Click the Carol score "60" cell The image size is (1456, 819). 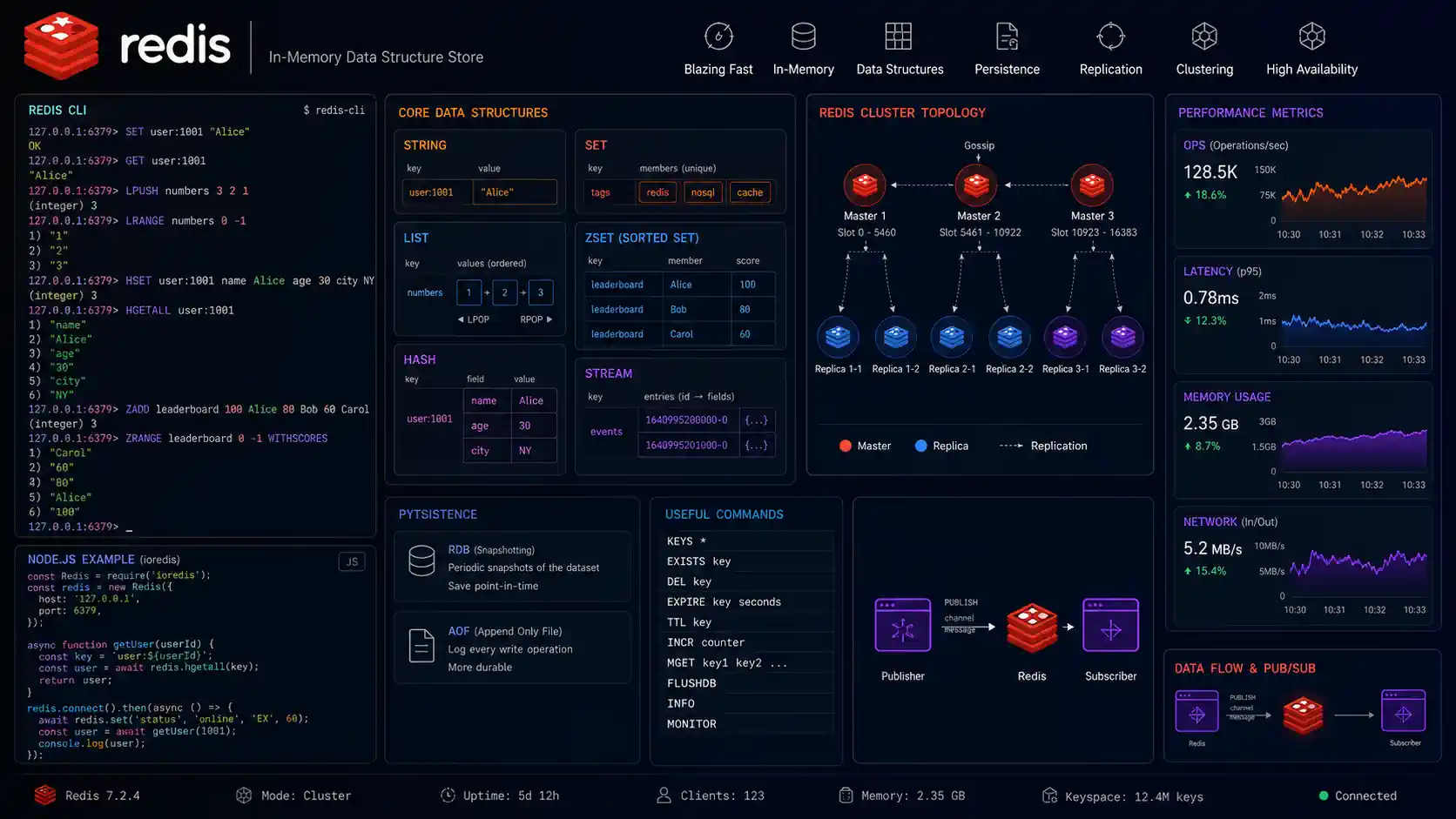tap(752, 334)
